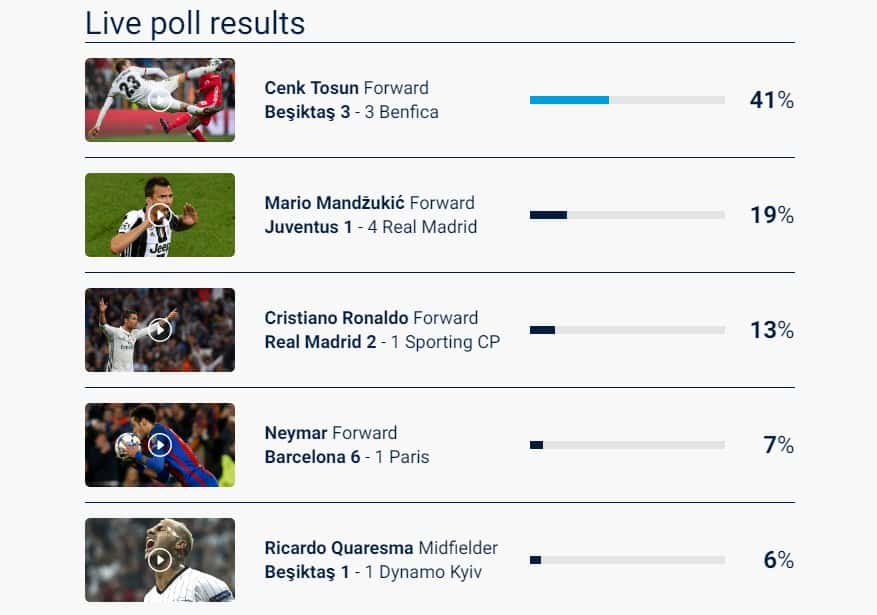Click the Live poll results heading
Viewport: 877px width, 615px height.
(195, 23)
